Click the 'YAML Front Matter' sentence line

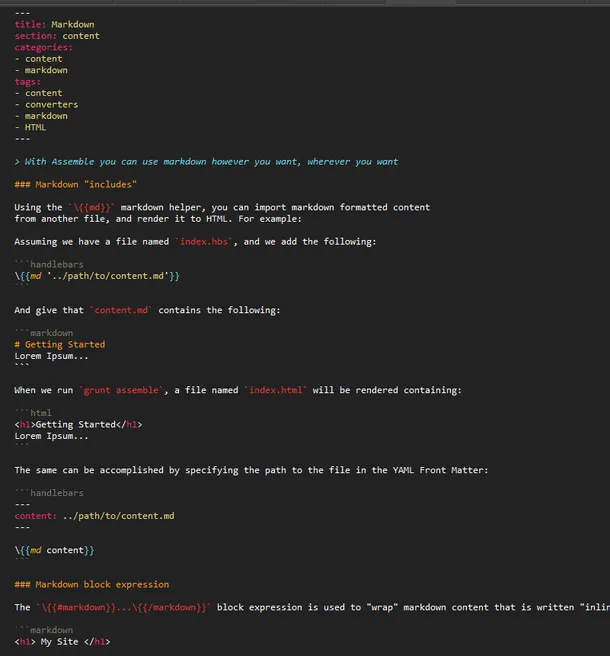coord(251,470)
